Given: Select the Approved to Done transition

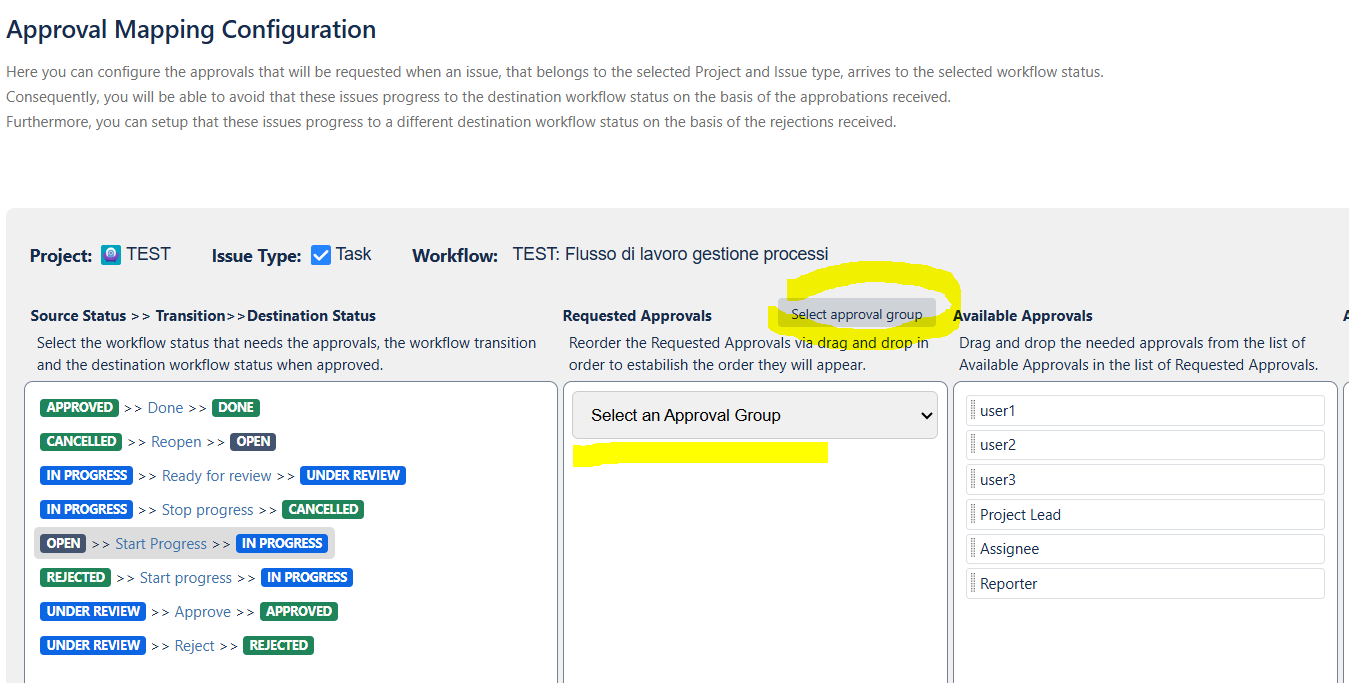Looking at the screenshot, I should (165, 408).
